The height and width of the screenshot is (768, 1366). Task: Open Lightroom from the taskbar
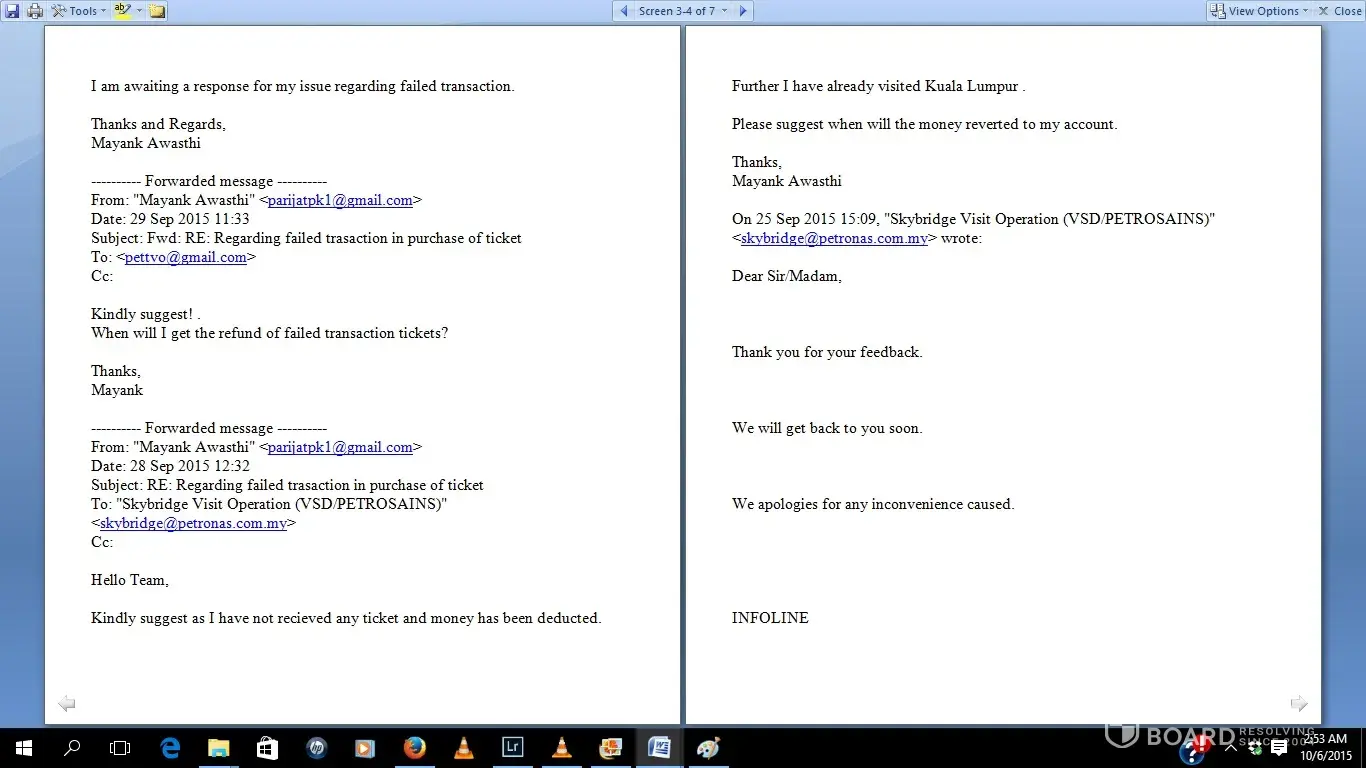pyautogui.click(x=513, y=748)
